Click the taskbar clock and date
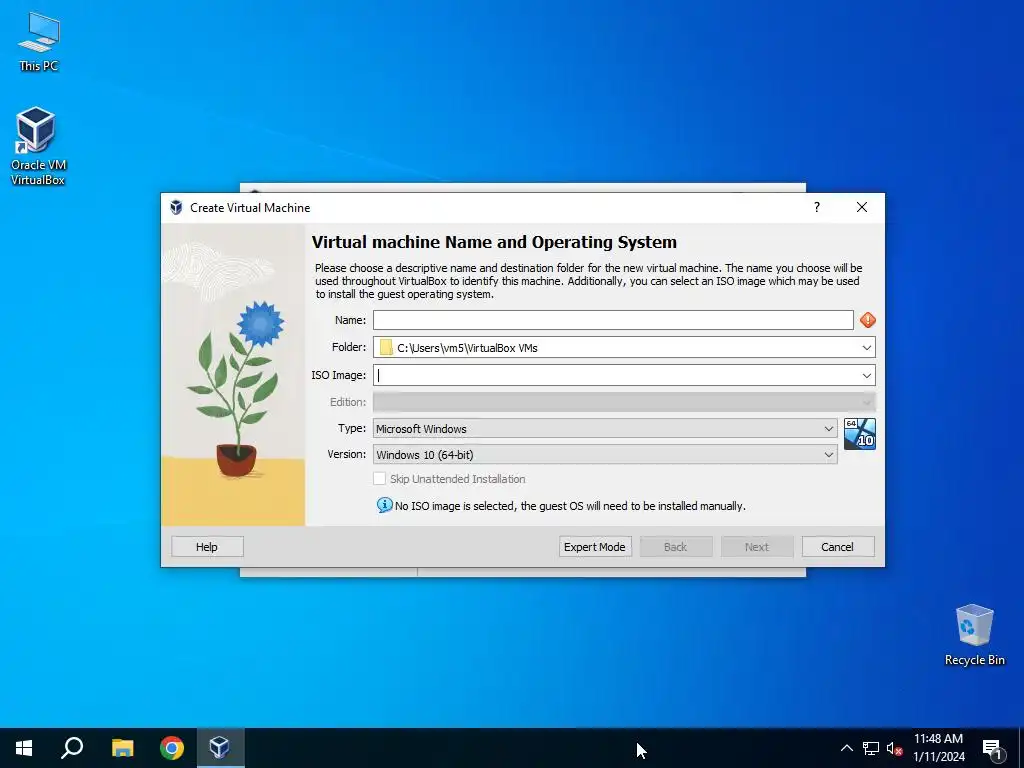 (938, 748)
